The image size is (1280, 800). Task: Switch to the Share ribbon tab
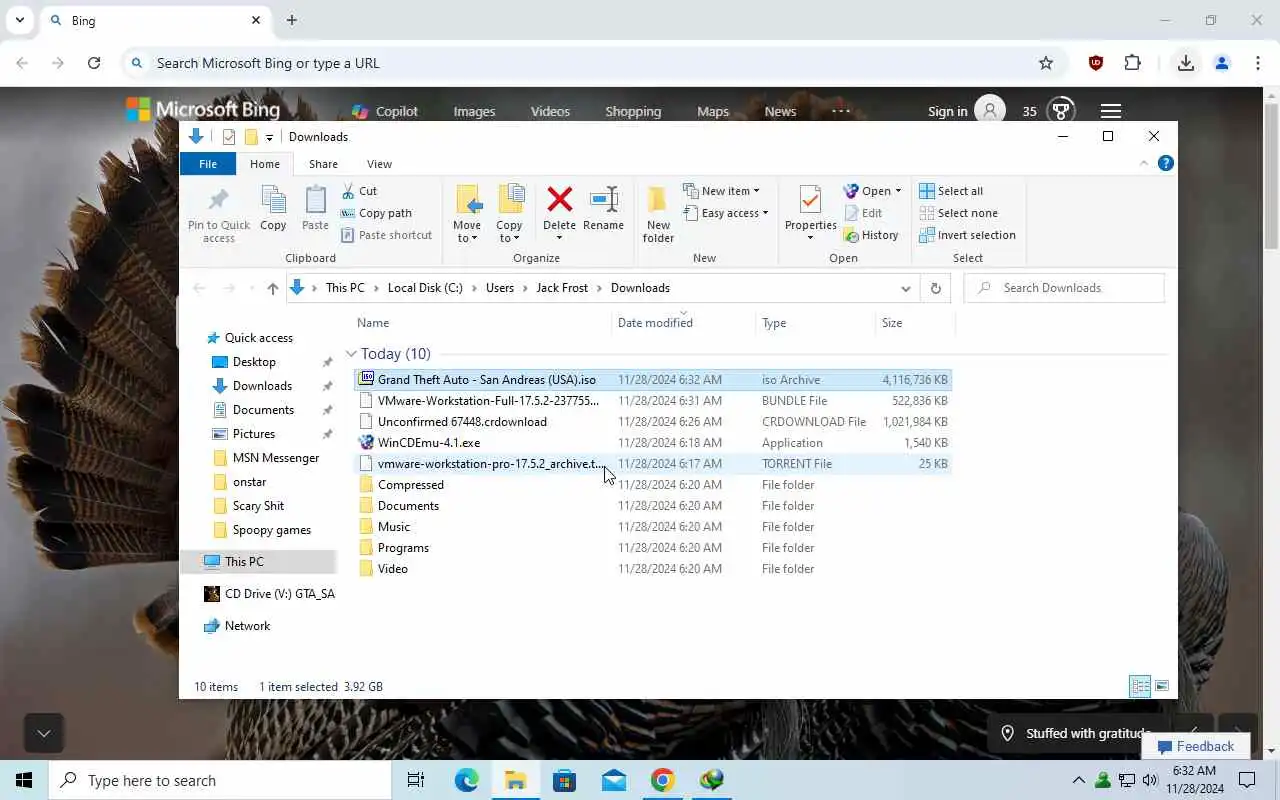click(x=323, y=164)
